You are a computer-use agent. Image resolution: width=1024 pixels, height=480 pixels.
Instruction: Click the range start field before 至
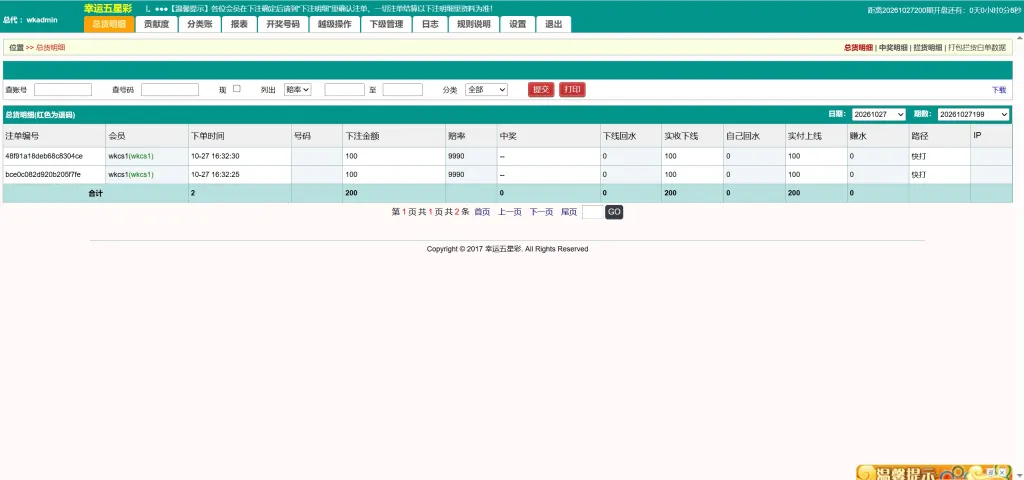344,89
